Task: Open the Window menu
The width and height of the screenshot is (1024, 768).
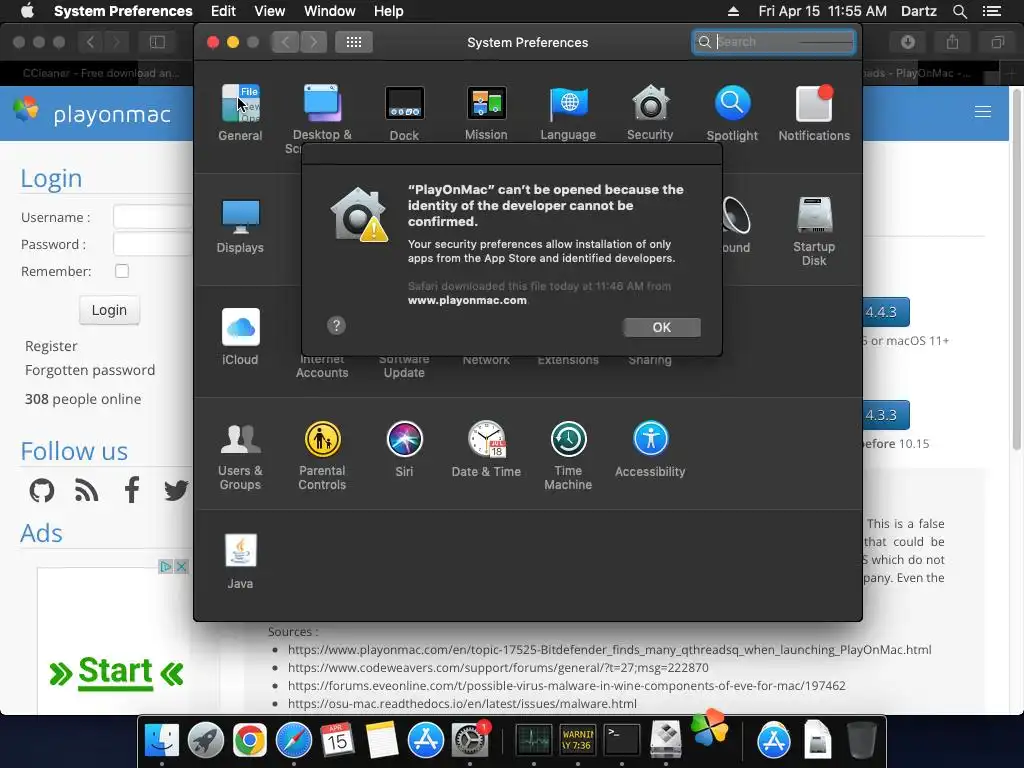Action: click(x=330, y=11)
